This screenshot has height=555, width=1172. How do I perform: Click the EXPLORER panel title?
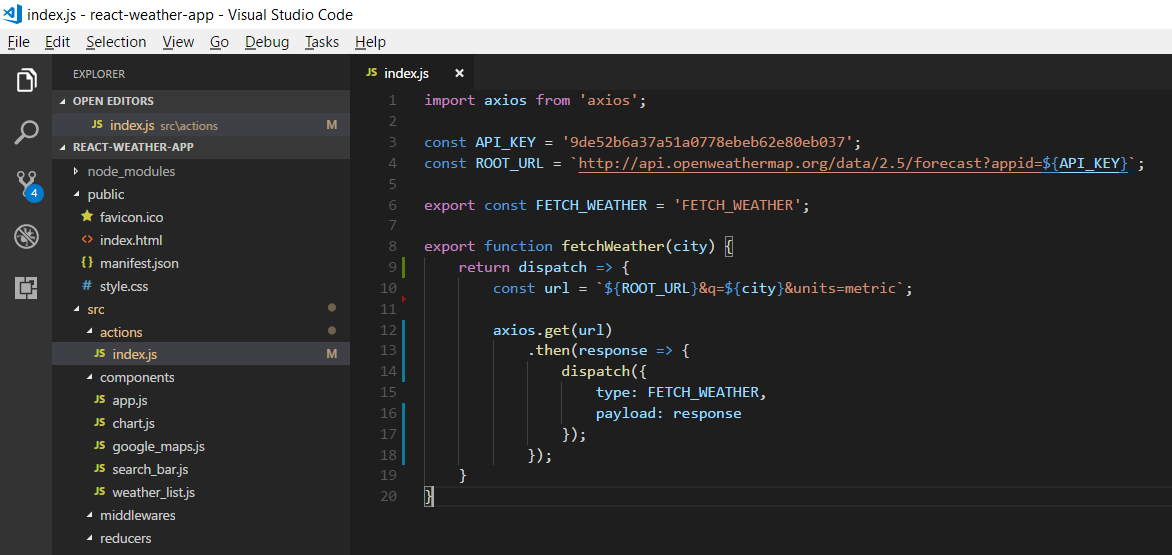point(99,74)
